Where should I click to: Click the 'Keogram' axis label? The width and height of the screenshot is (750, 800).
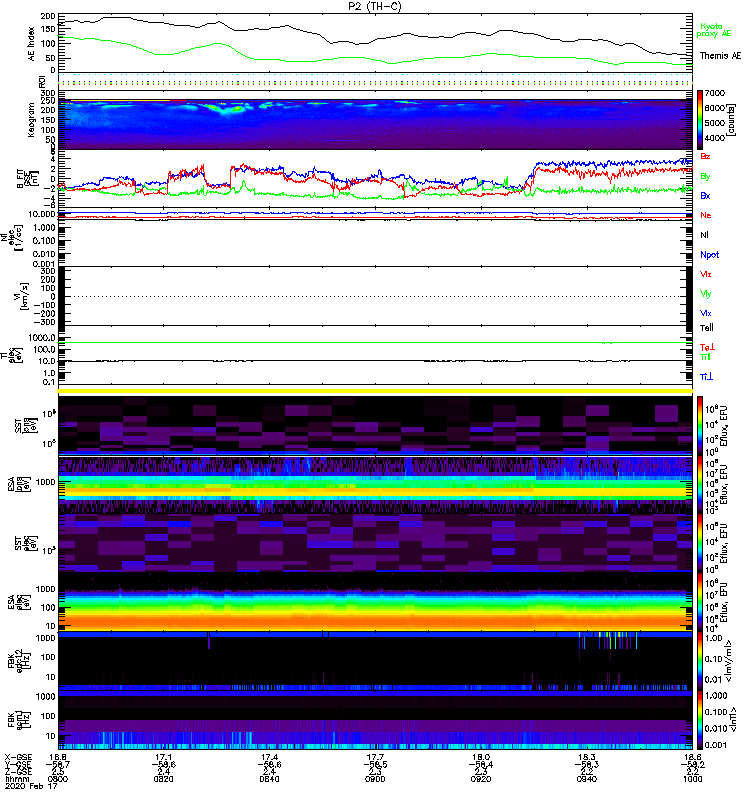(31, 119)
